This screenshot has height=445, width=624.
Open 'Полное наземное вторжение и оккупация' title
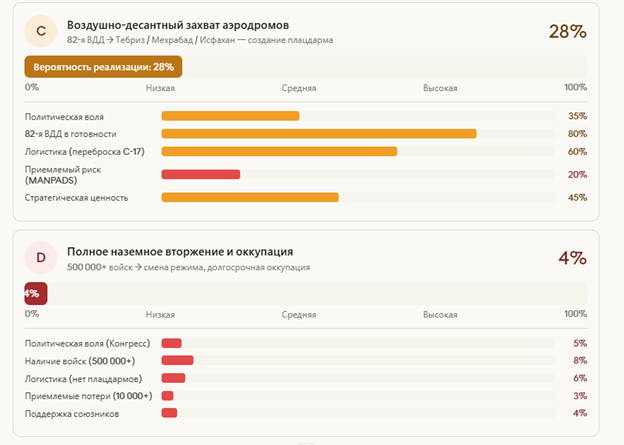[180, 252]
